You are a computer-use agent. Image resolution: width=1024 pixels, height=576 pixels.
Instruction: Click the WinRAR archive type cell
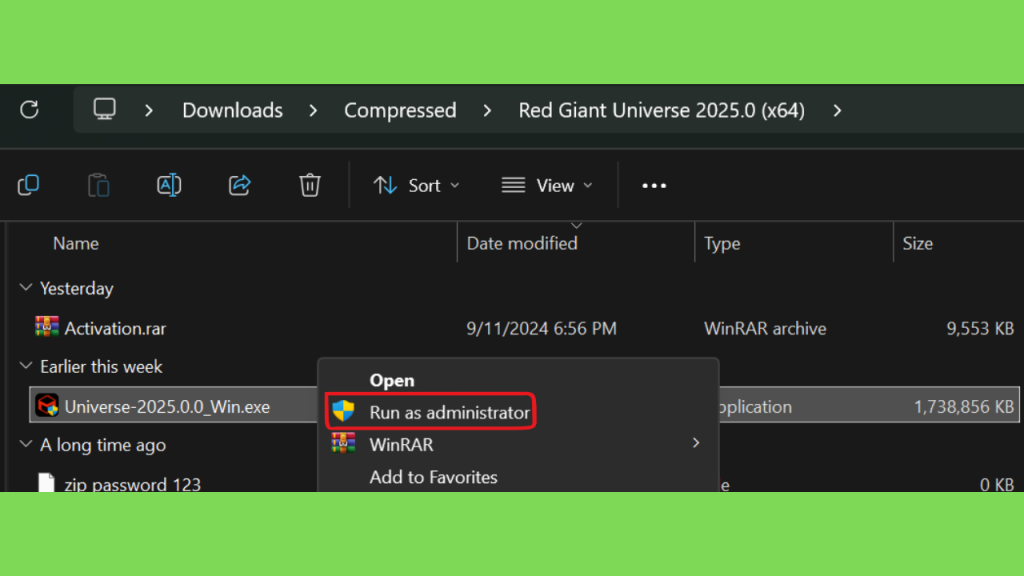[x=765, y=328]
